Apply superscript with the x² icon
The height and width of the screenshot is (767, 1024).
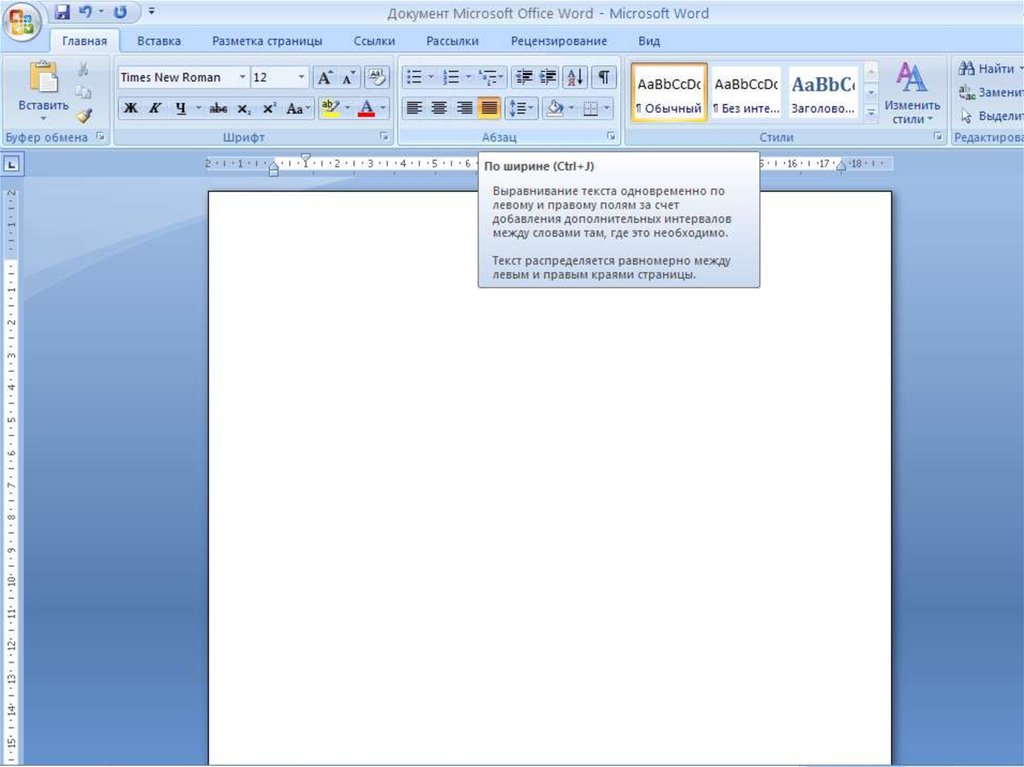pos(269,108)
